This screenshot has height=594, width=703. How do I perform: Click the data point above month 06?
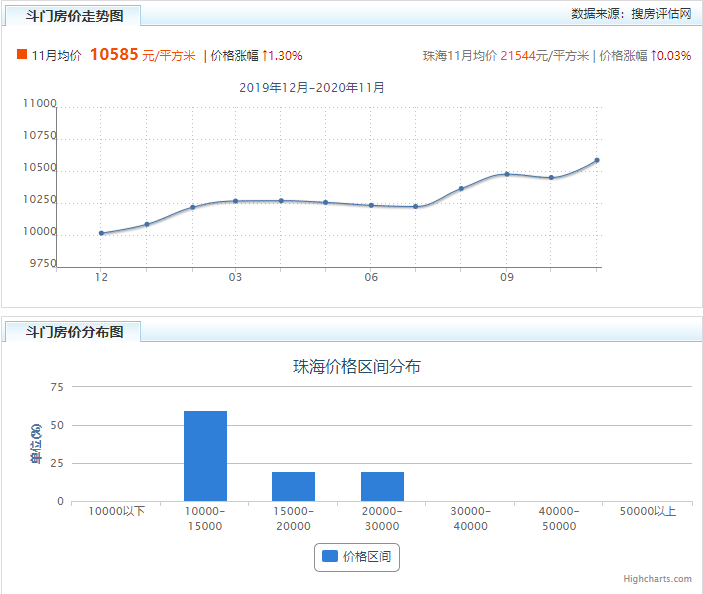tap(371, 205)
